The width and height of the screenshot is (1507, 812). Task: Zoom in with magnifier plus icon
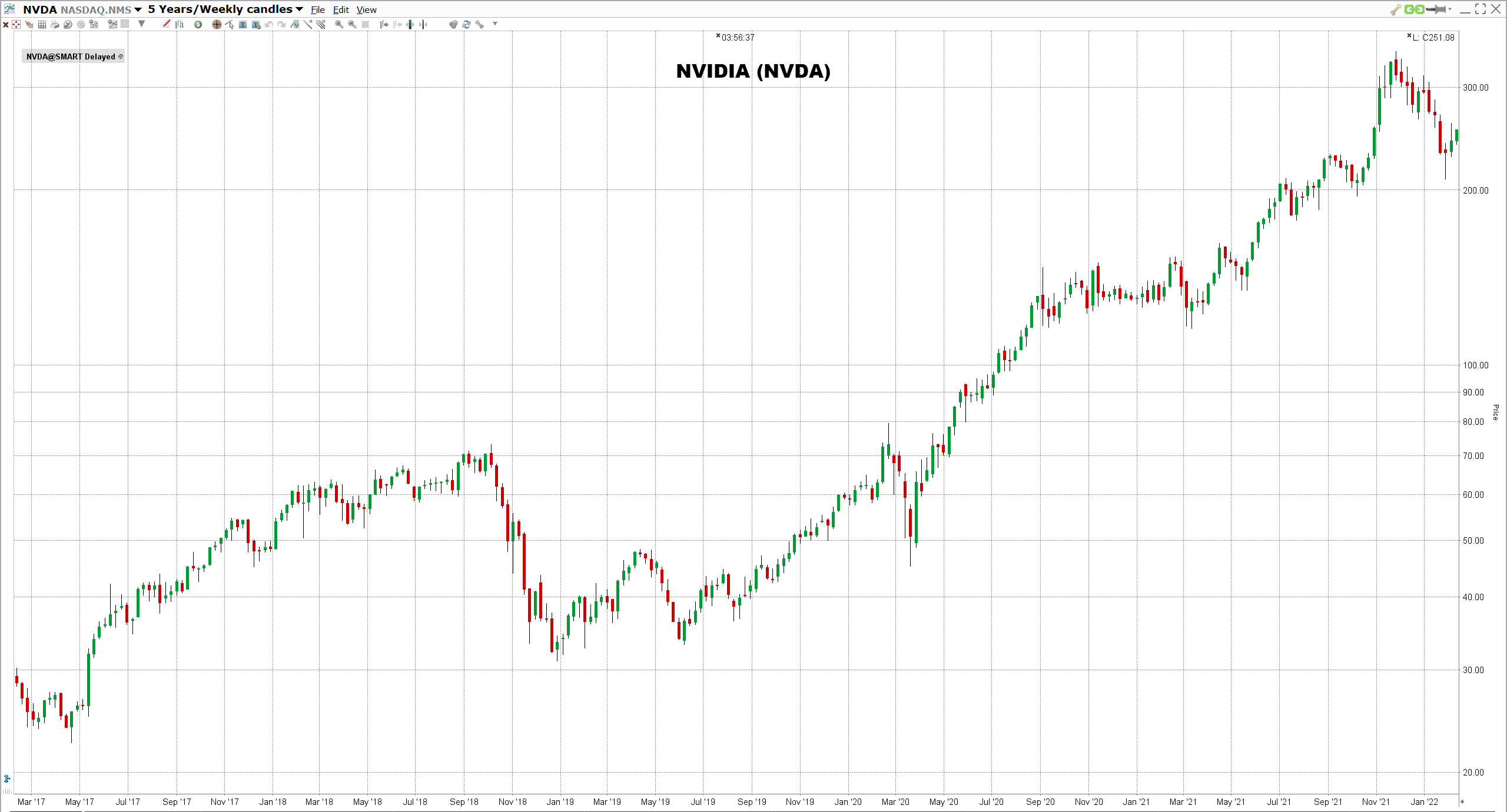339,24
